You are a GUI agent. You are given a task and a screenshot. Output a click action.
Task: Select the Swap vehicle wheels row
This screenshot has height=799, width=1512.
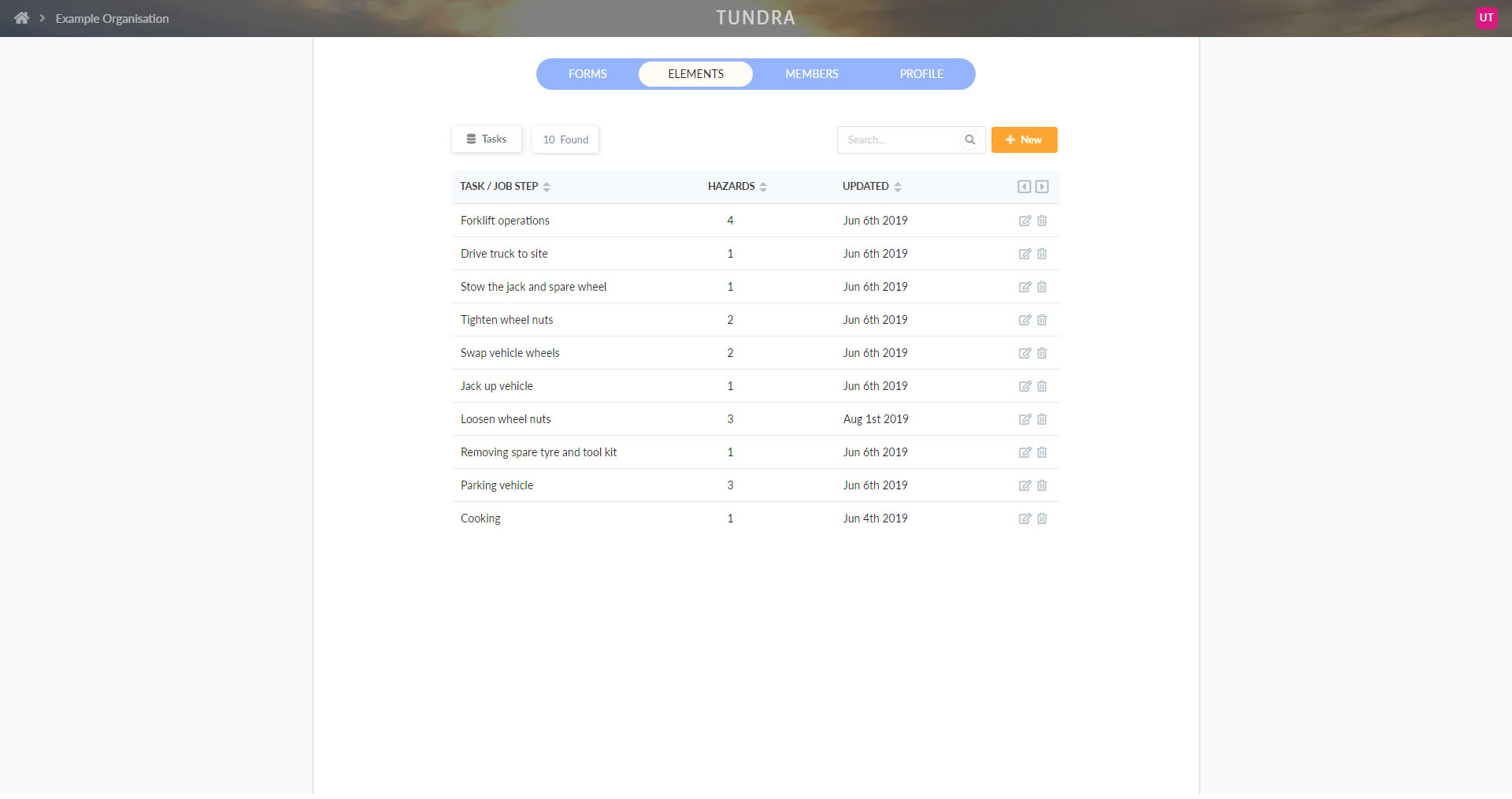click(755, 353)
